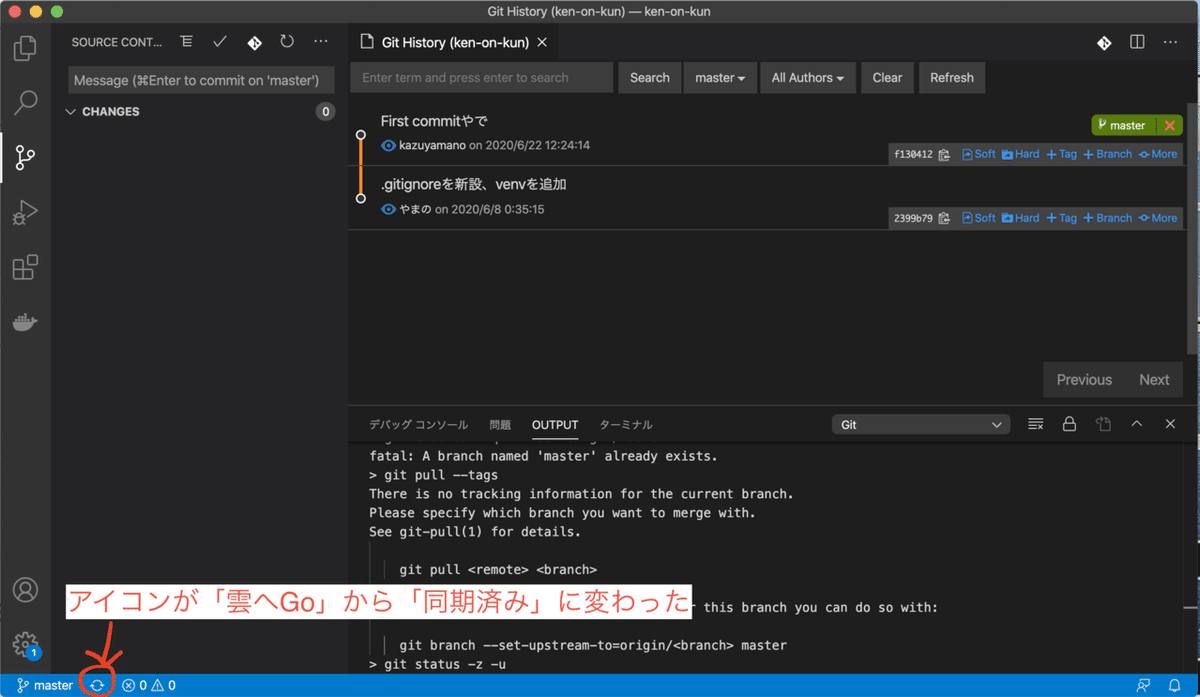Open the Docker view in activity bar

pyautogui.click(x=25, y=322)
